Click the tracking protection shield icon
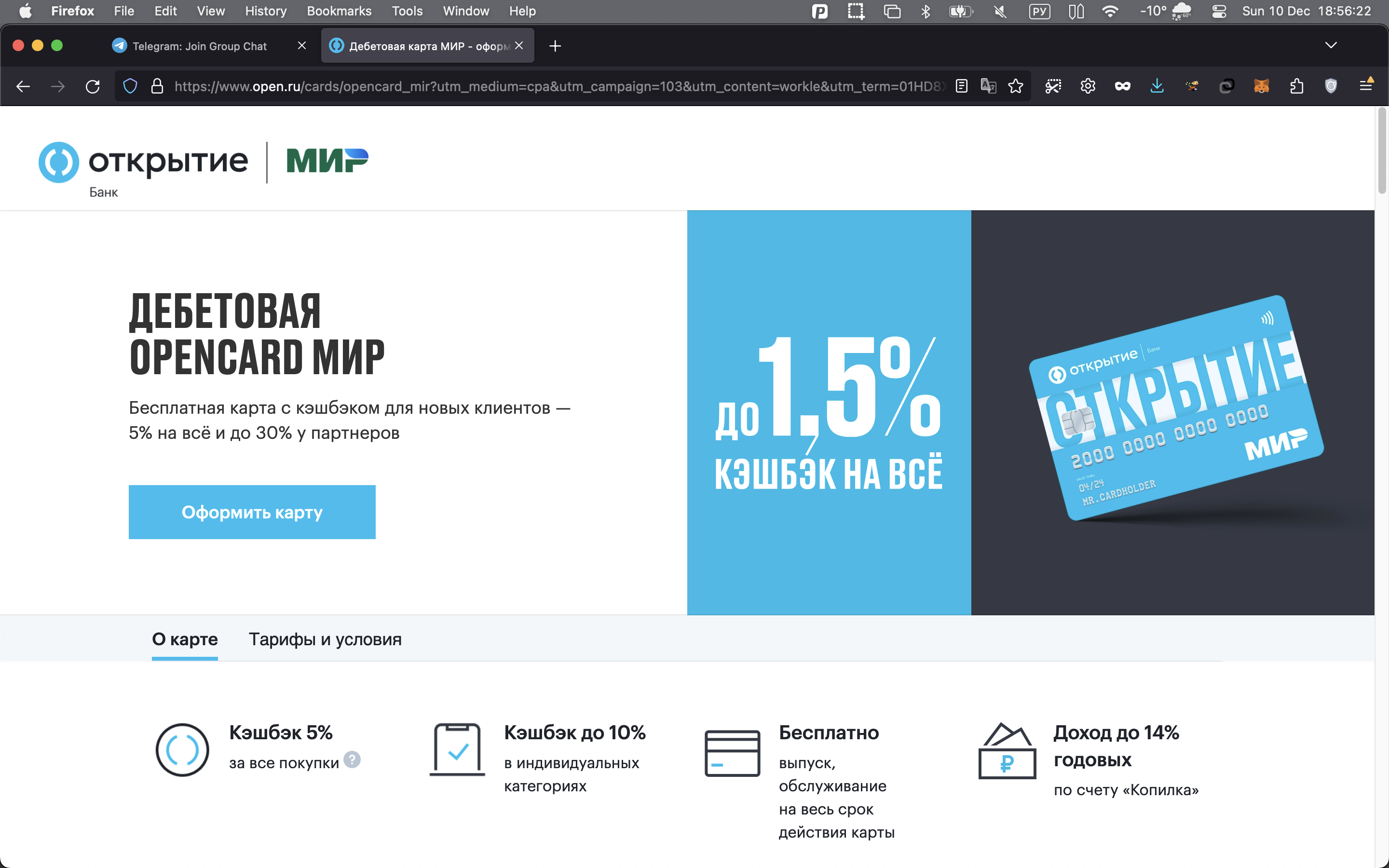This screenshot has width=1389, height=868. (130, 86)
